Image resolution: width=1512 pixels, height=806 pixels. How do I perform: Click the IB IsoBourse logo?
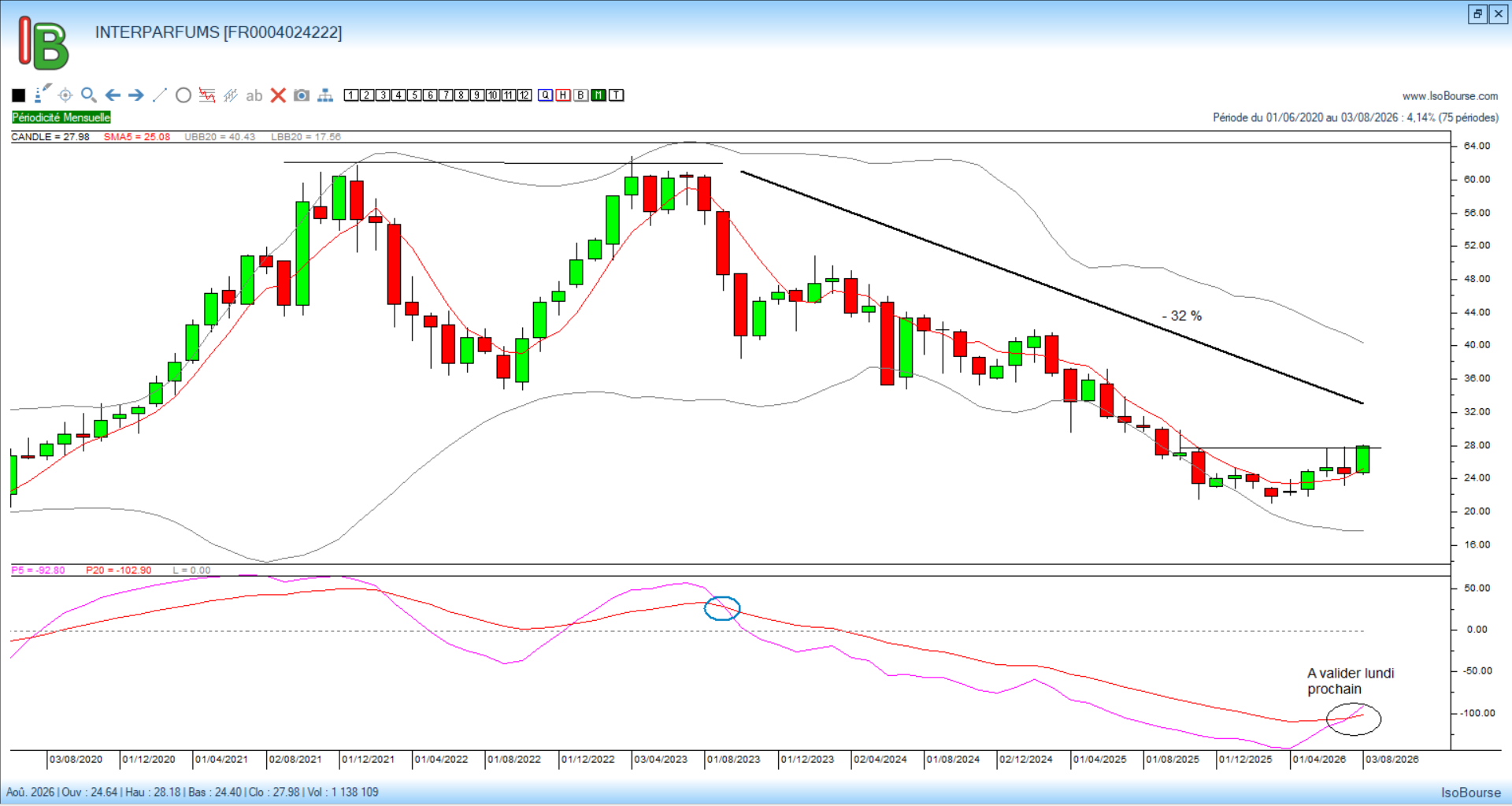[43, 43]
